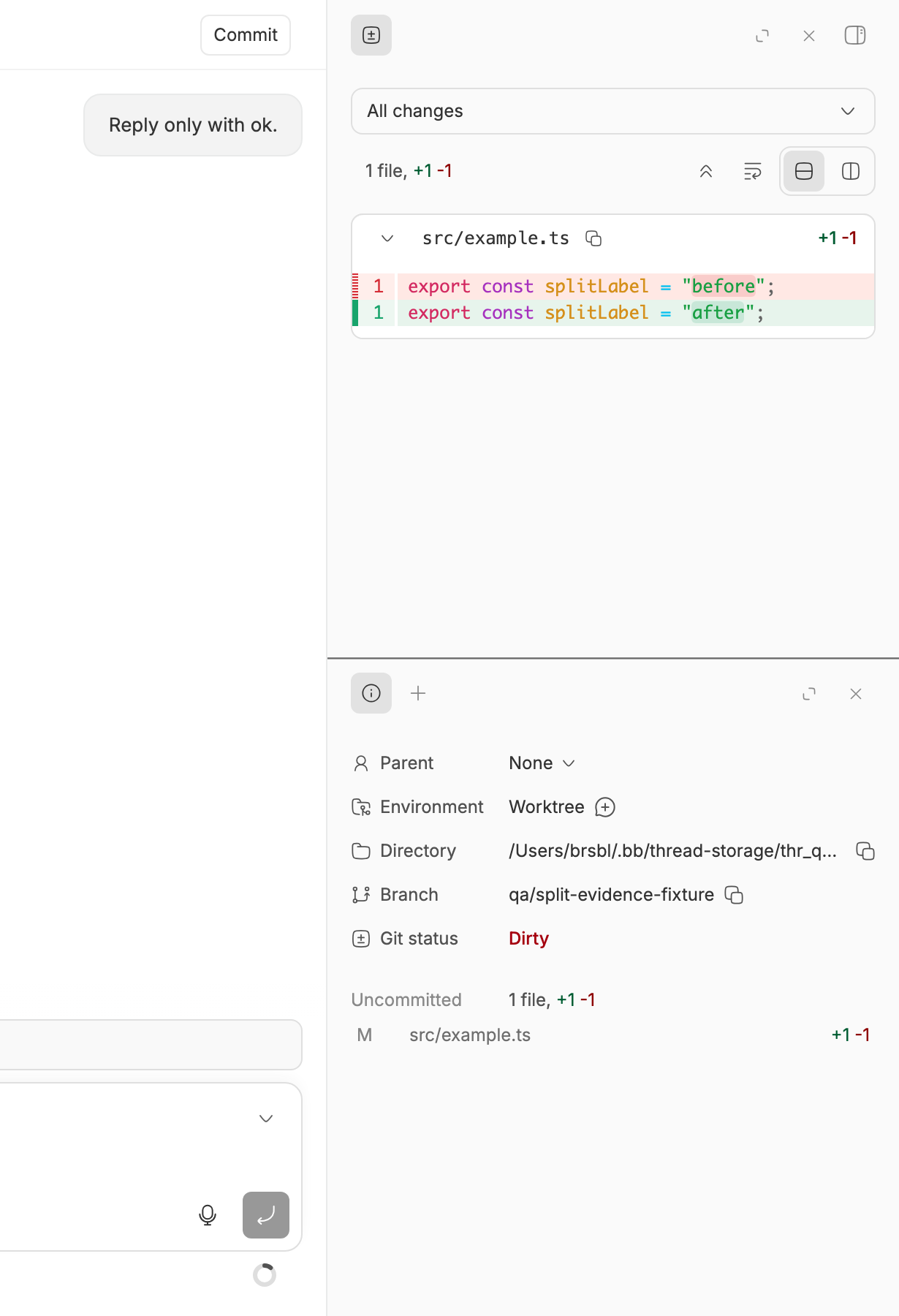Click the 1 file, +1 -1 diff summary
The image size is (899, 1316).
pyautogui.click(x=409, y=171)
